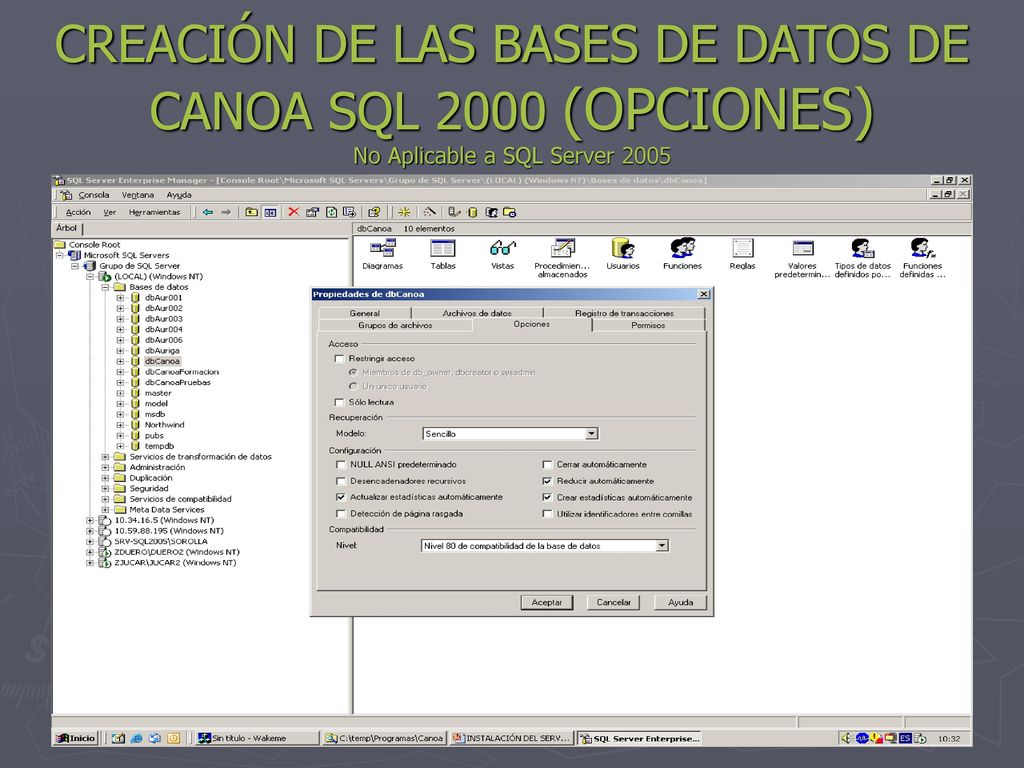Open the Tablas icon
This screenshot has height=768, width=1024.
tap(443, 254)
